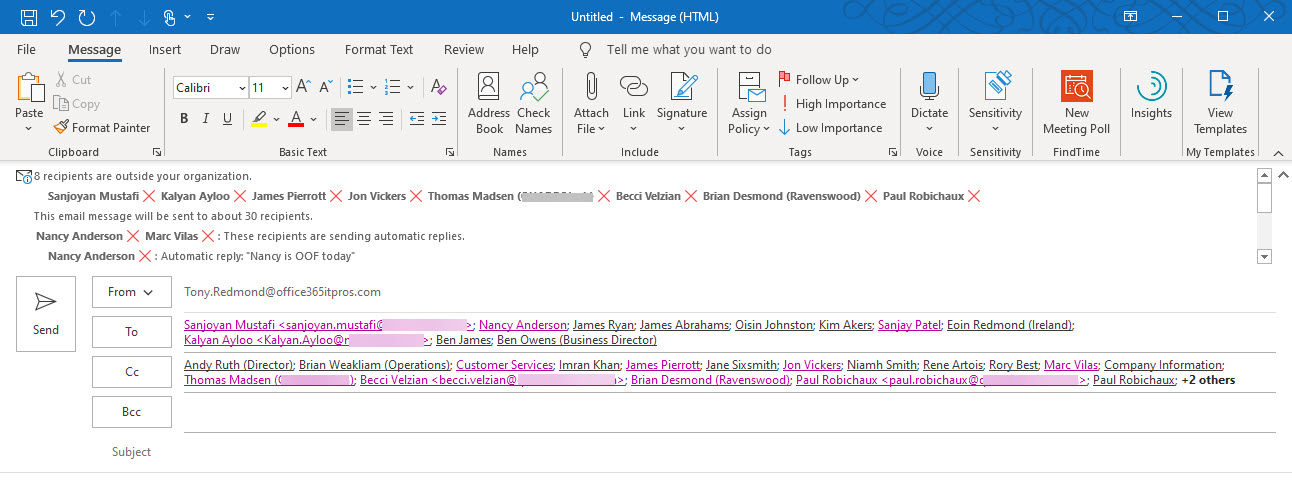The height and width of the screenshot is (497, 1292).
Task: Switch to the Draw tab
Action: (x=225, y=49)
